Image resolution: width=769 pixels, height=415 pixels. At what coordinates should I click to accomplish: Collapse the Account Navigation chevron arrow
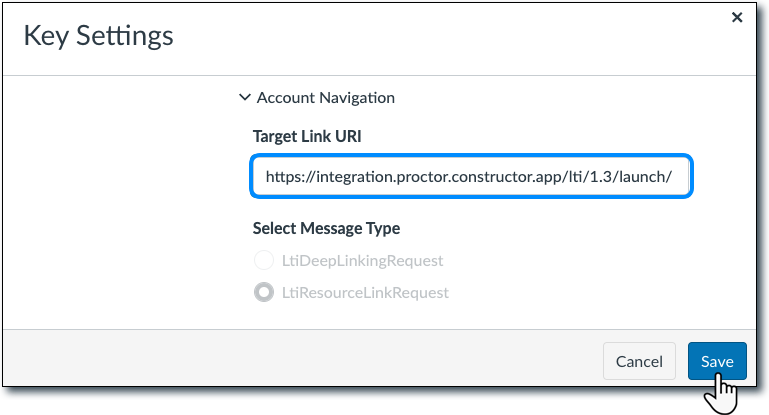(244, 98)
